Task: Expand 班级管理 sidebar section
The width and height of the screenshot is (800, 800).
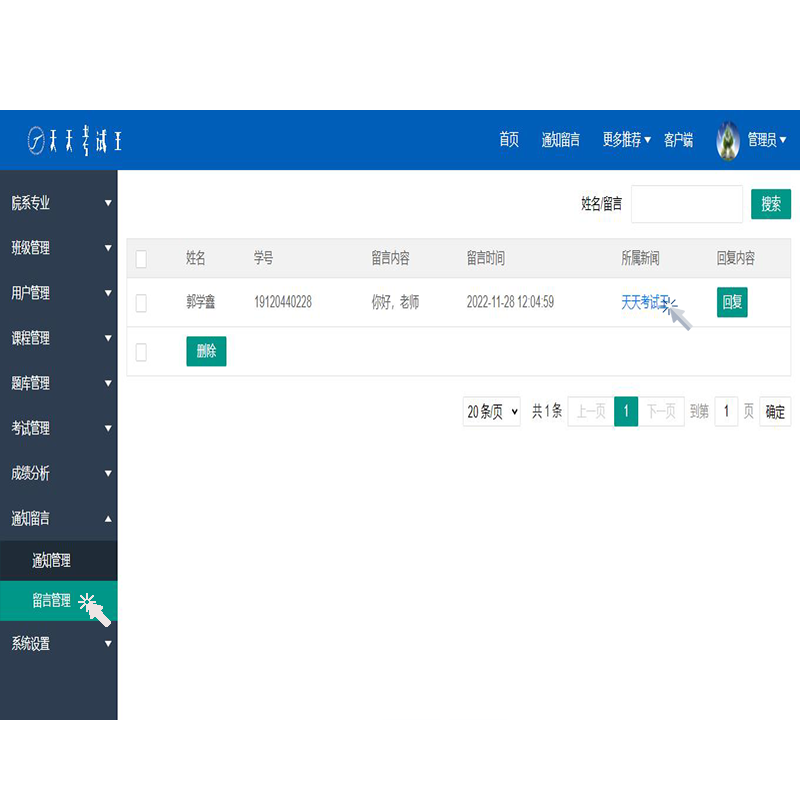Action: (59, 248)
